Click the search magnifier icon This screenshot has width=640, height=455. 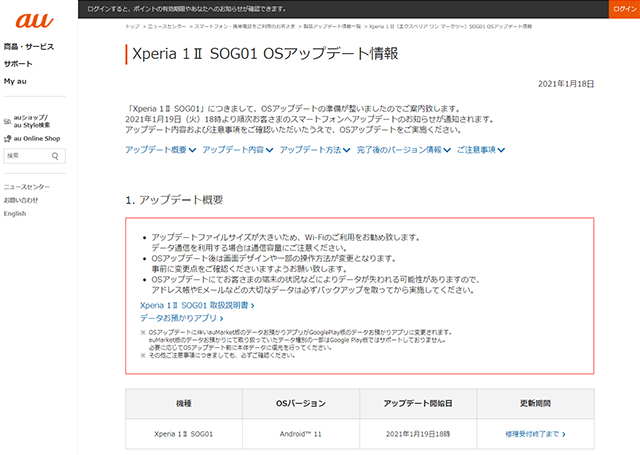tap(57, 156)
